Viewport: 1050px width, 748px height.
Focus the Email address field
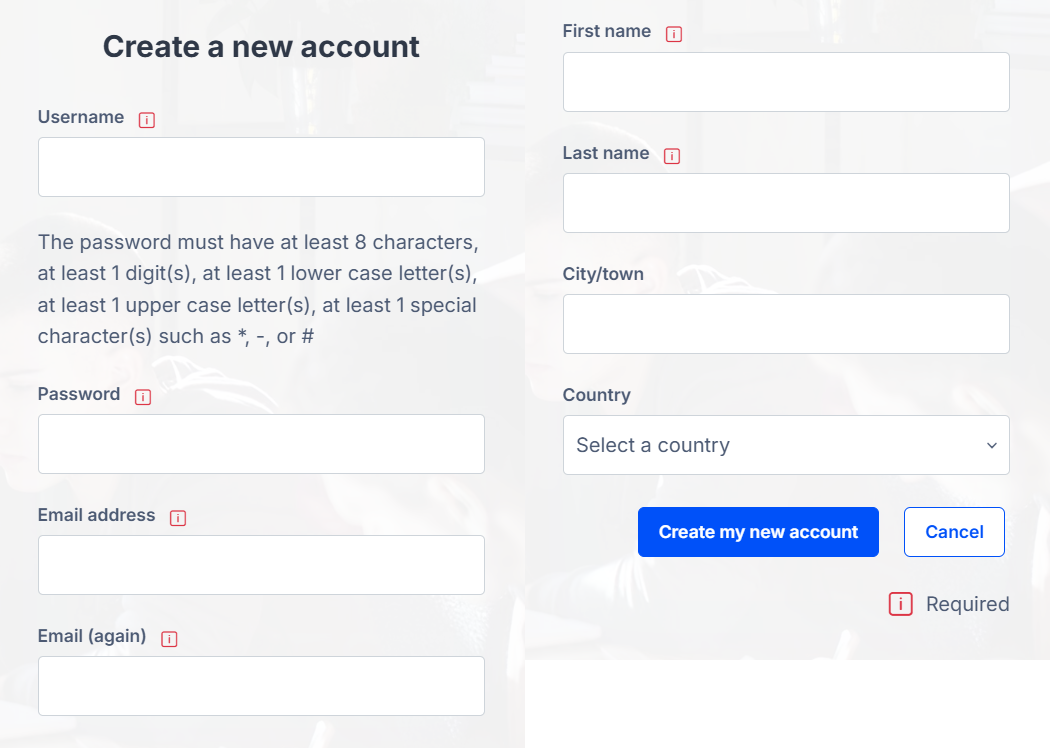(x=261, y=565)
